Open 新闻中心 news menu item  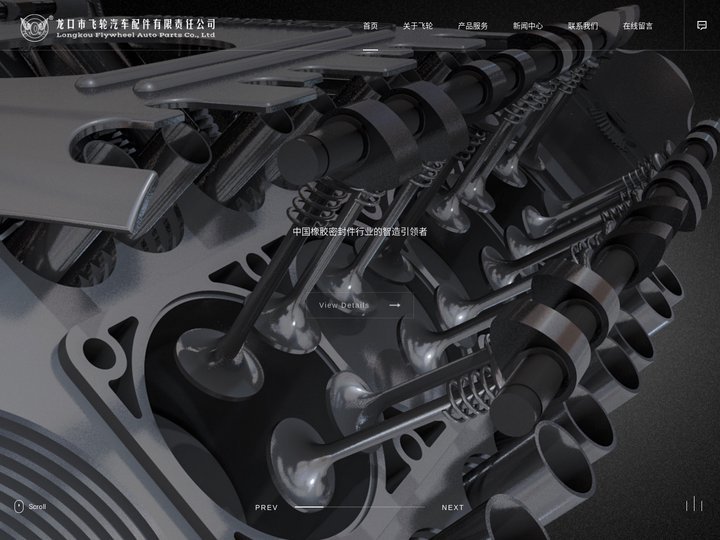(x=528, y=26)
